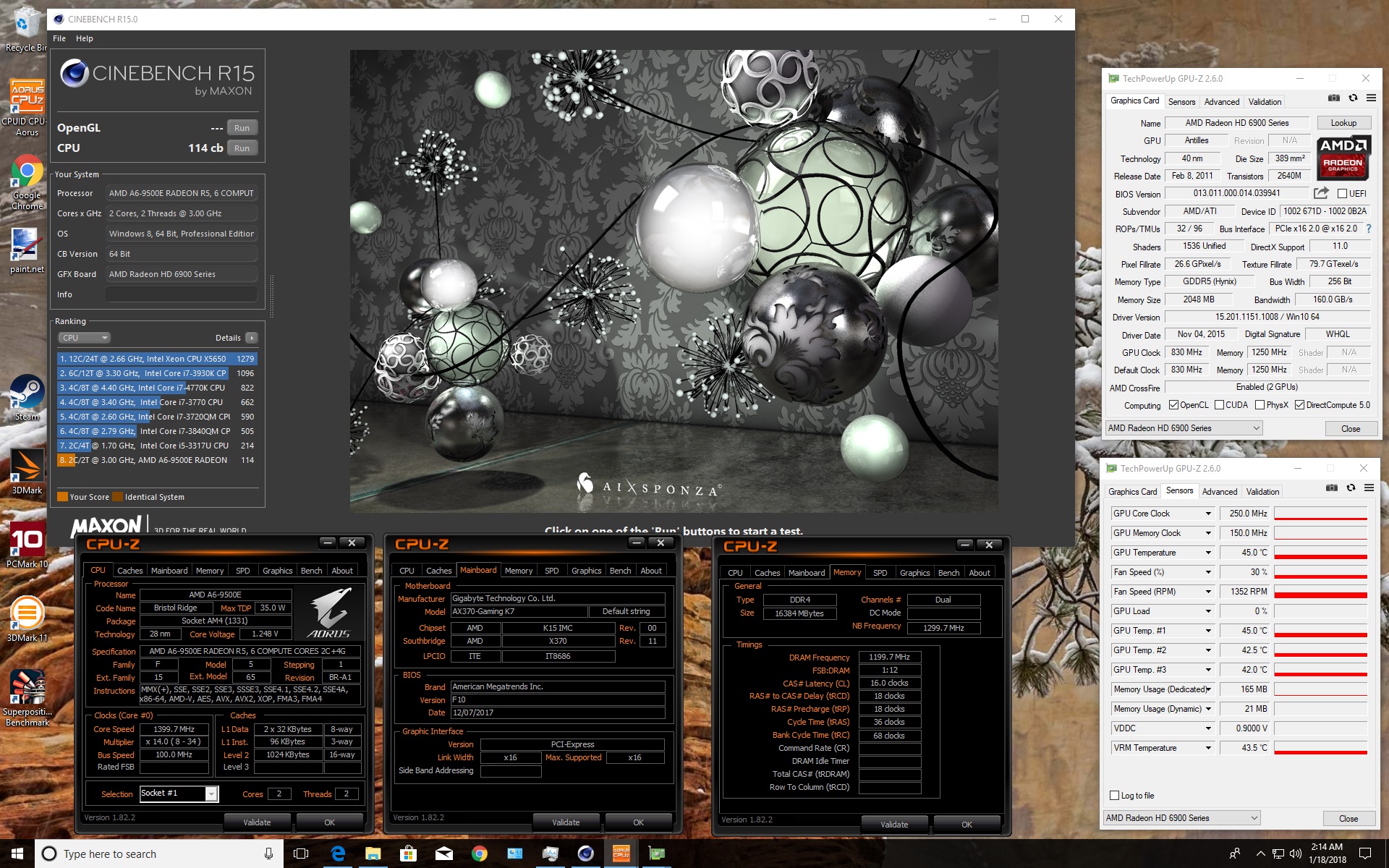
Task: Open Mail app from taskbar
Action: pyautogui.click(x=443, y=854)
